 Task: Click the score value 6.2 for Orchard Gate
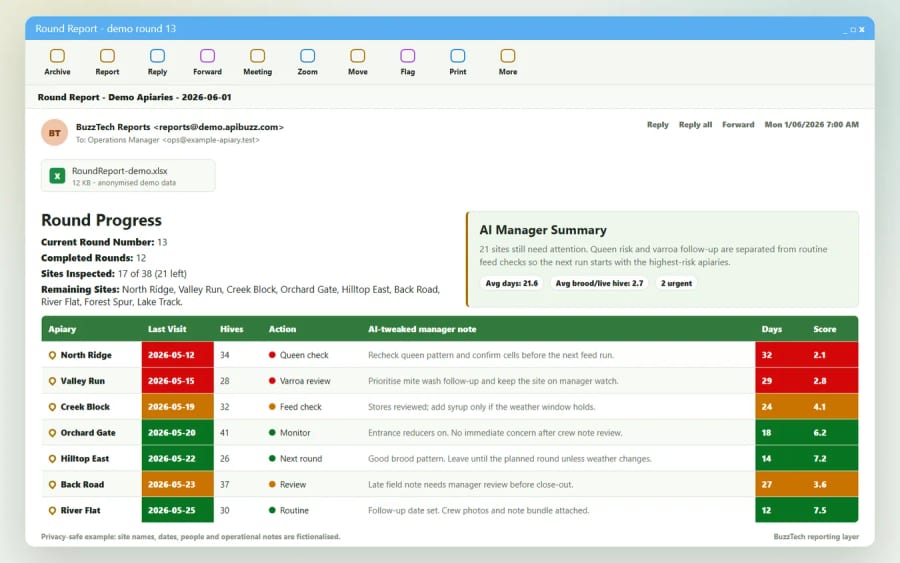click(x=820, y=432)
